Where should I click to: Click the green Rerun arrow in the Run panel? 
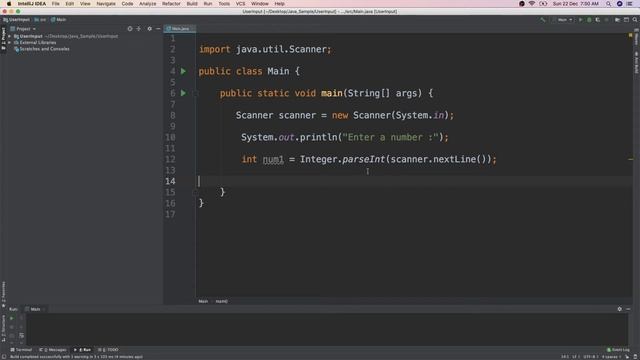click(x=11, y=318)
